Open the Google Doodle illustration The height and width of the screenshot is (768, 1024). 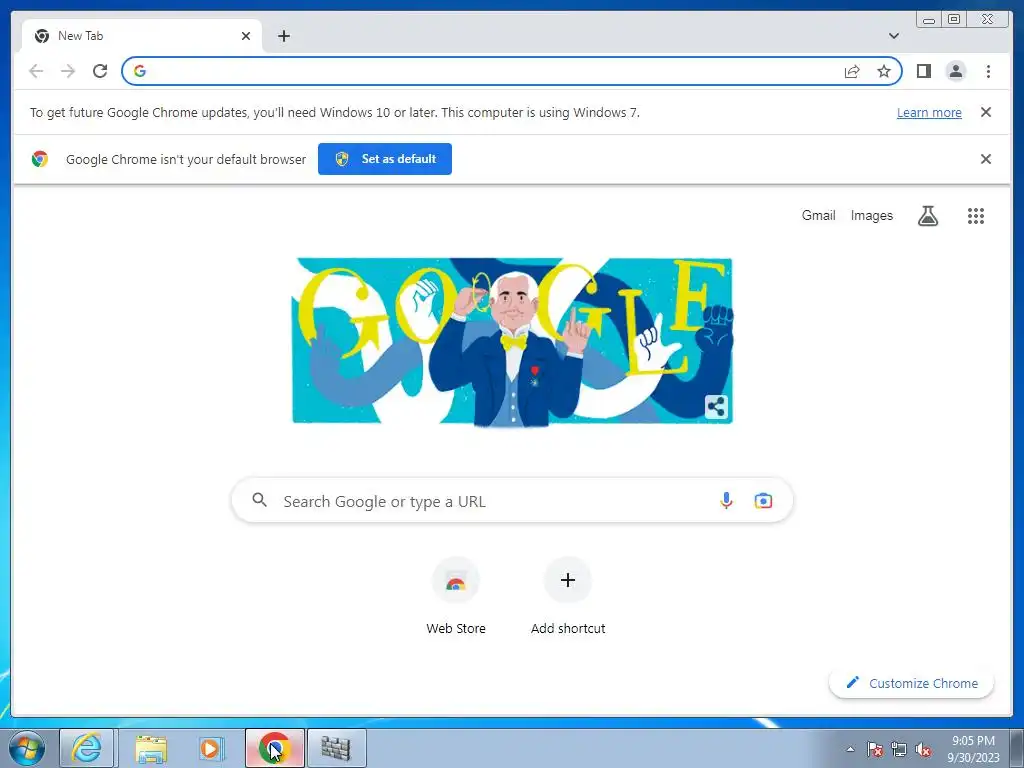512,341
